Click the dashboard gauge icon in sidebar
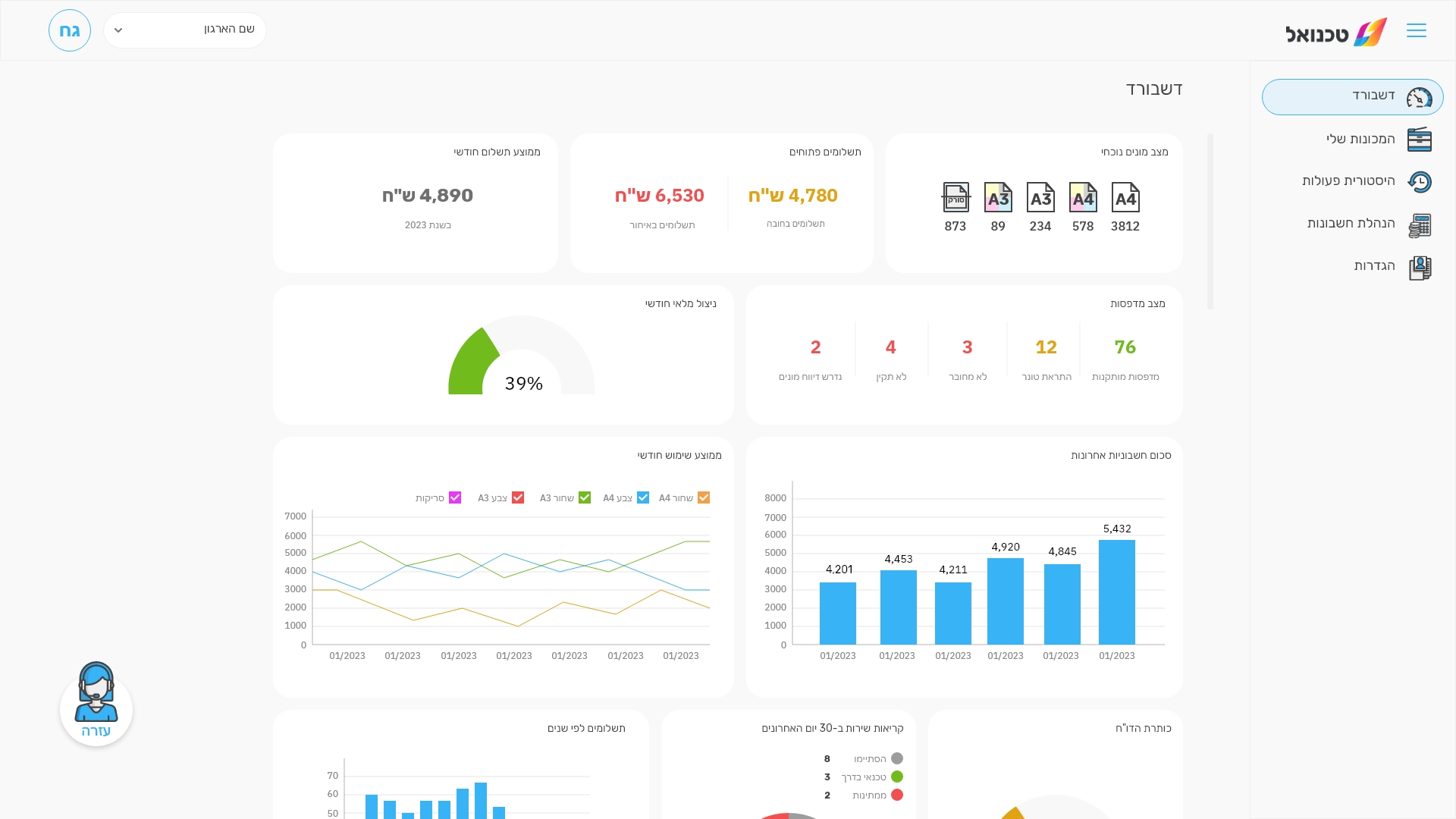 [x=1419, y=97]
